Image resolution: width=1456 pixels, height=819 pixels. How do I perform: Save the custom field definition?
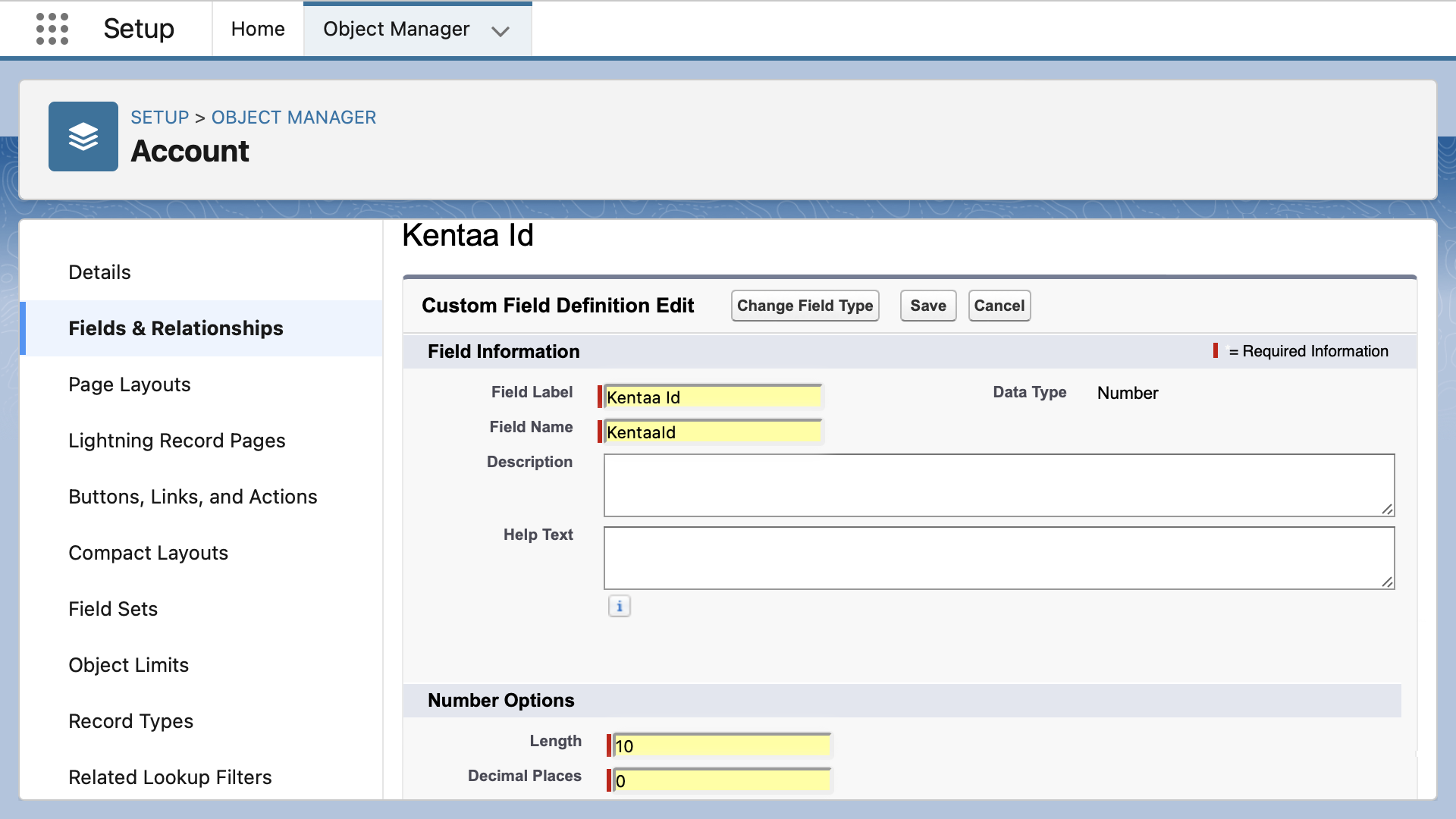[927, 306]
